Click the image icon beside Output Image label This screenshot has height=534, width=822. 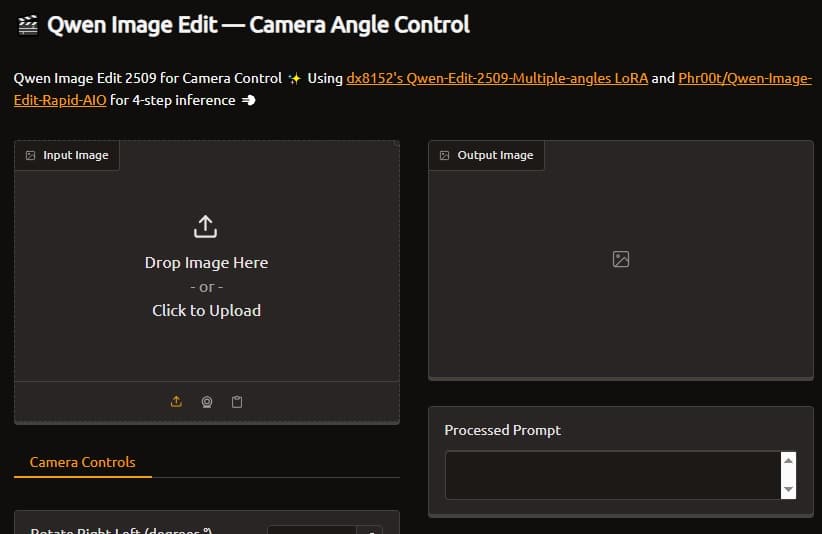point(445,156)
